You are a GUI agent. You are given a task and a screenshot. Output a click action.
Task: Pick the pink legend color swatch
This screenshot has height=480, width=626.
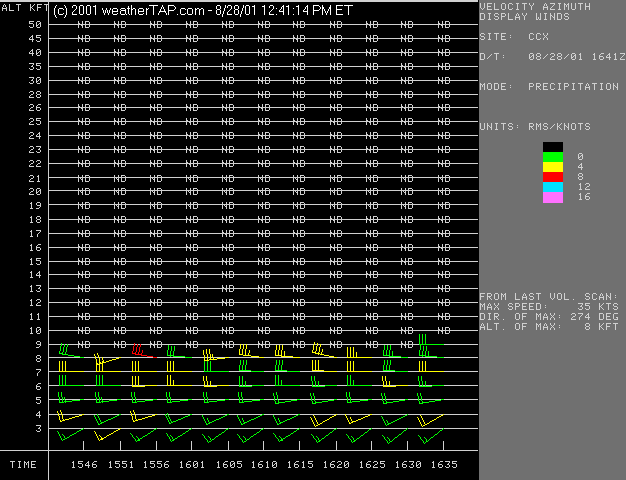pos(552,197)
